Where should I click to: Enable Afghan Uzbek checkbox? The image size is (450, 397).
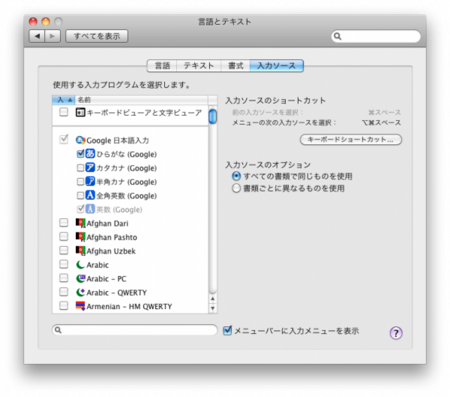[x=64, y=250]
